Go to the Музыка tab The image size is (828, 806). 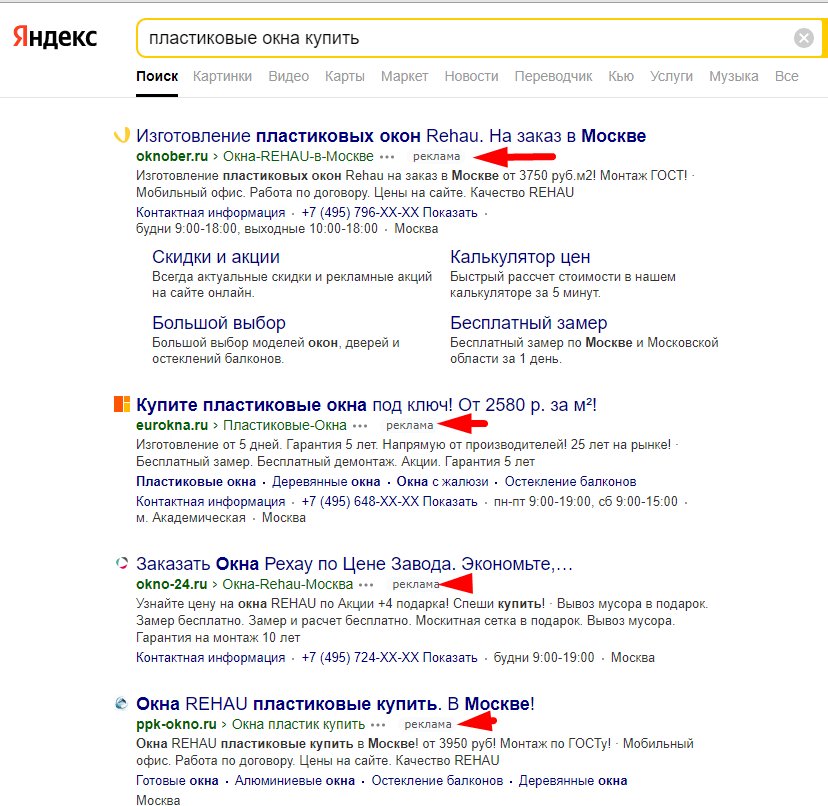(733, 77)
